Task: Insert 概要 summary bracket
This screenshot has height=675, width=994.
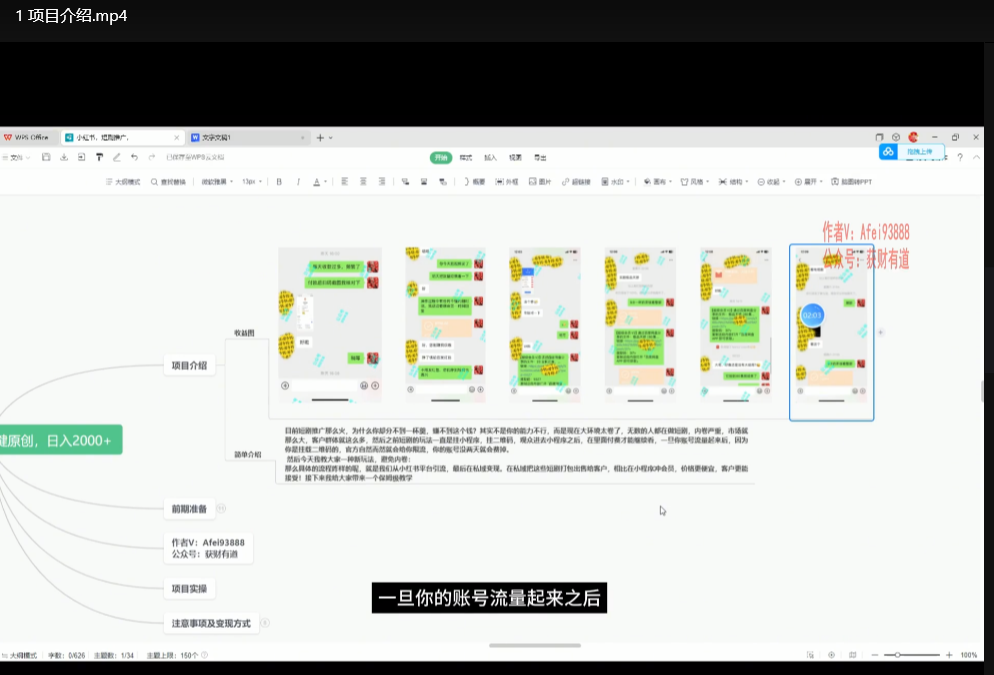Action: [474, 182]
